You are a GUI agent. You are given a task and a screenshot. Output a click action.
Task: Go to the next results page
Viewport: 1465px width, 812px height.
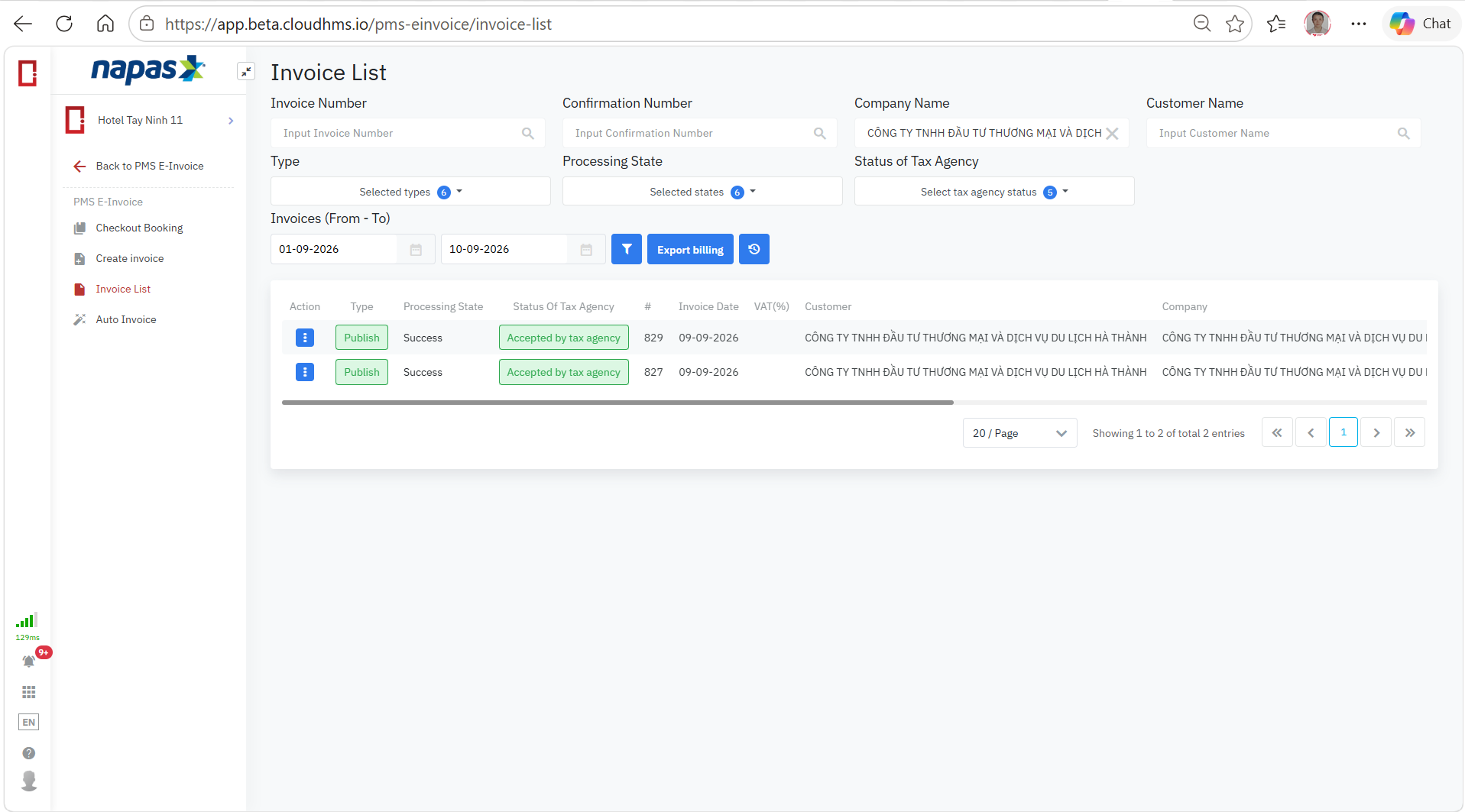[x=1376, y=433]
